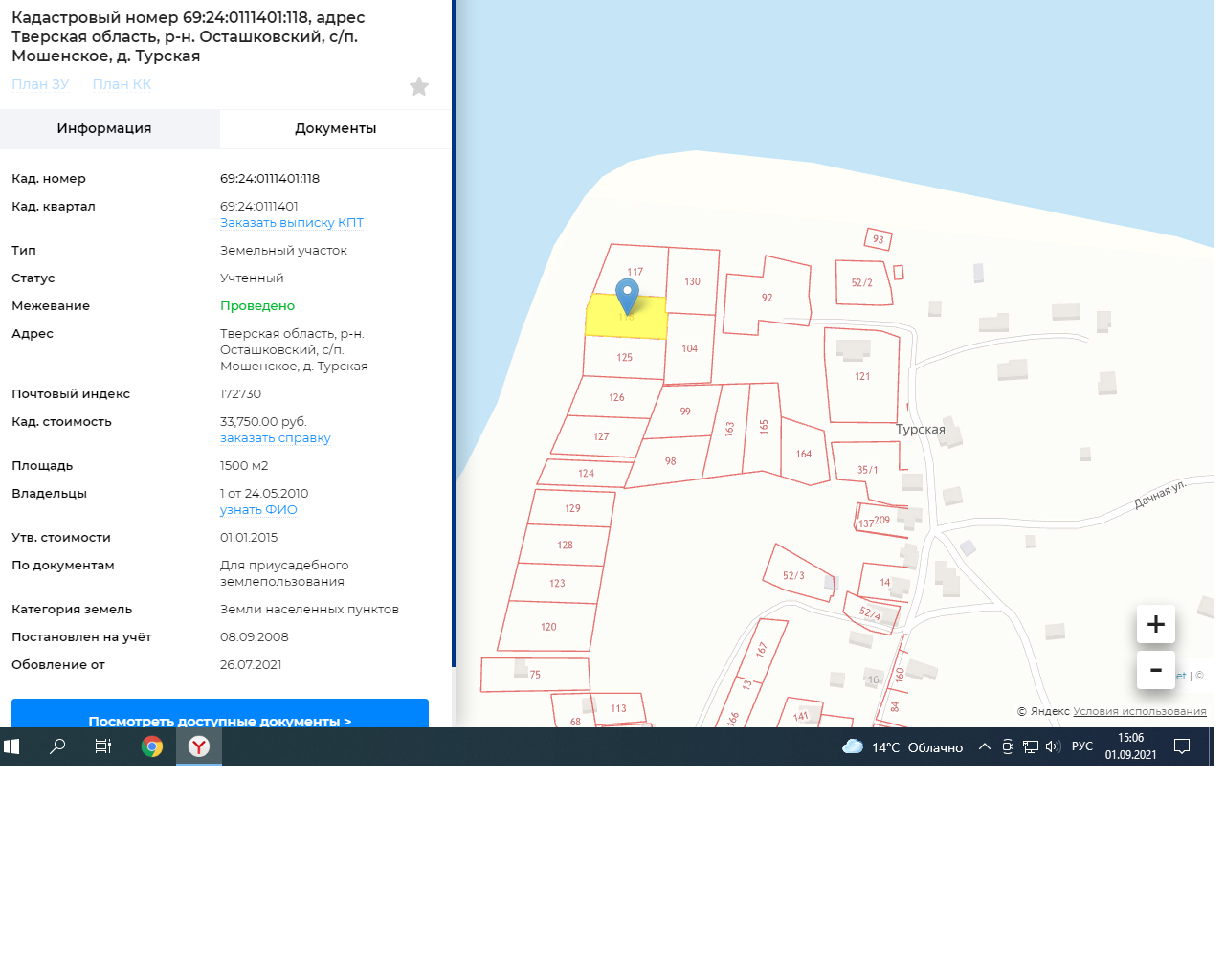Zoom in the map with plus button
Image resolution: width=1225 pixels, height=980 pixels.
(x=1155, y=624)
